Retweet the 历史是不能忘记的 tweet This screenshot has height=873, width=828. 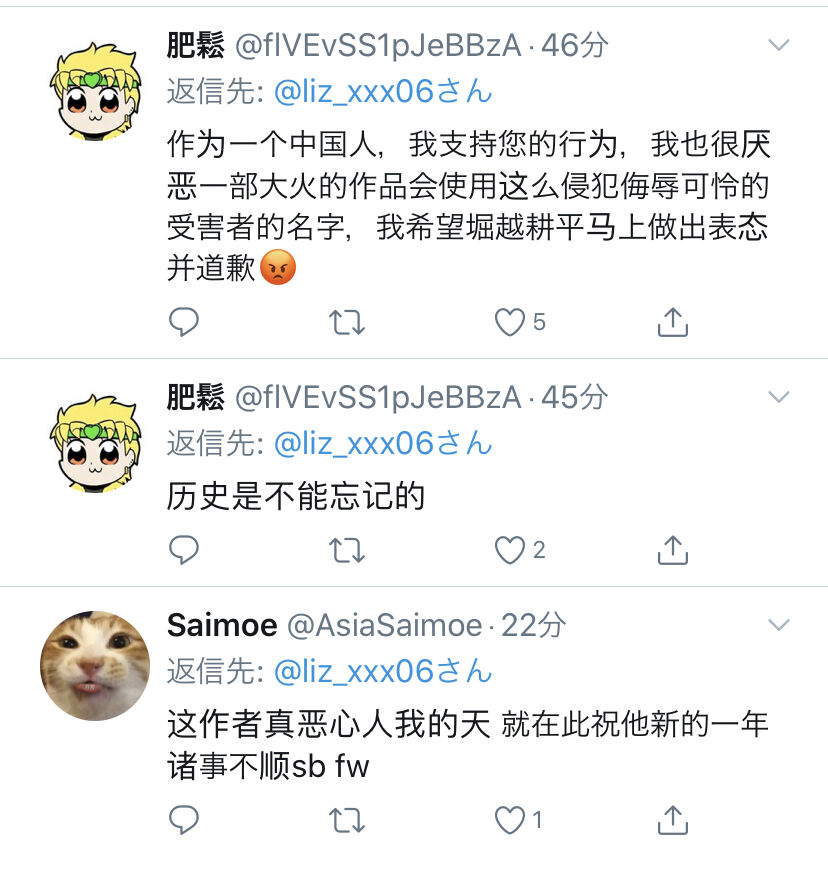(346, 550)
